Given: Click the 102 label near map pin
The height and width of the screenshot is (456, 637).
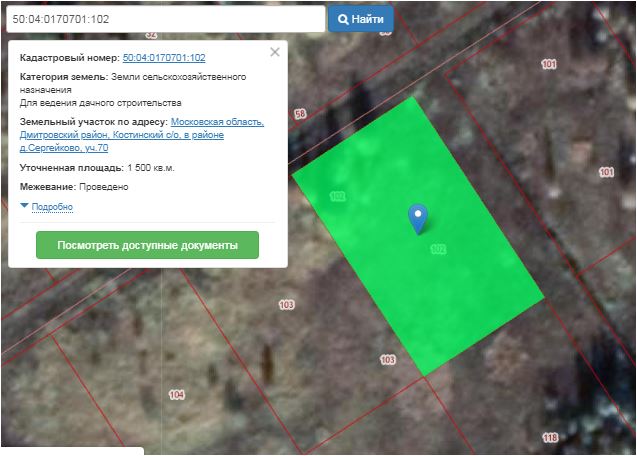Looking at the screenshot, I should (x=437, y=249).
